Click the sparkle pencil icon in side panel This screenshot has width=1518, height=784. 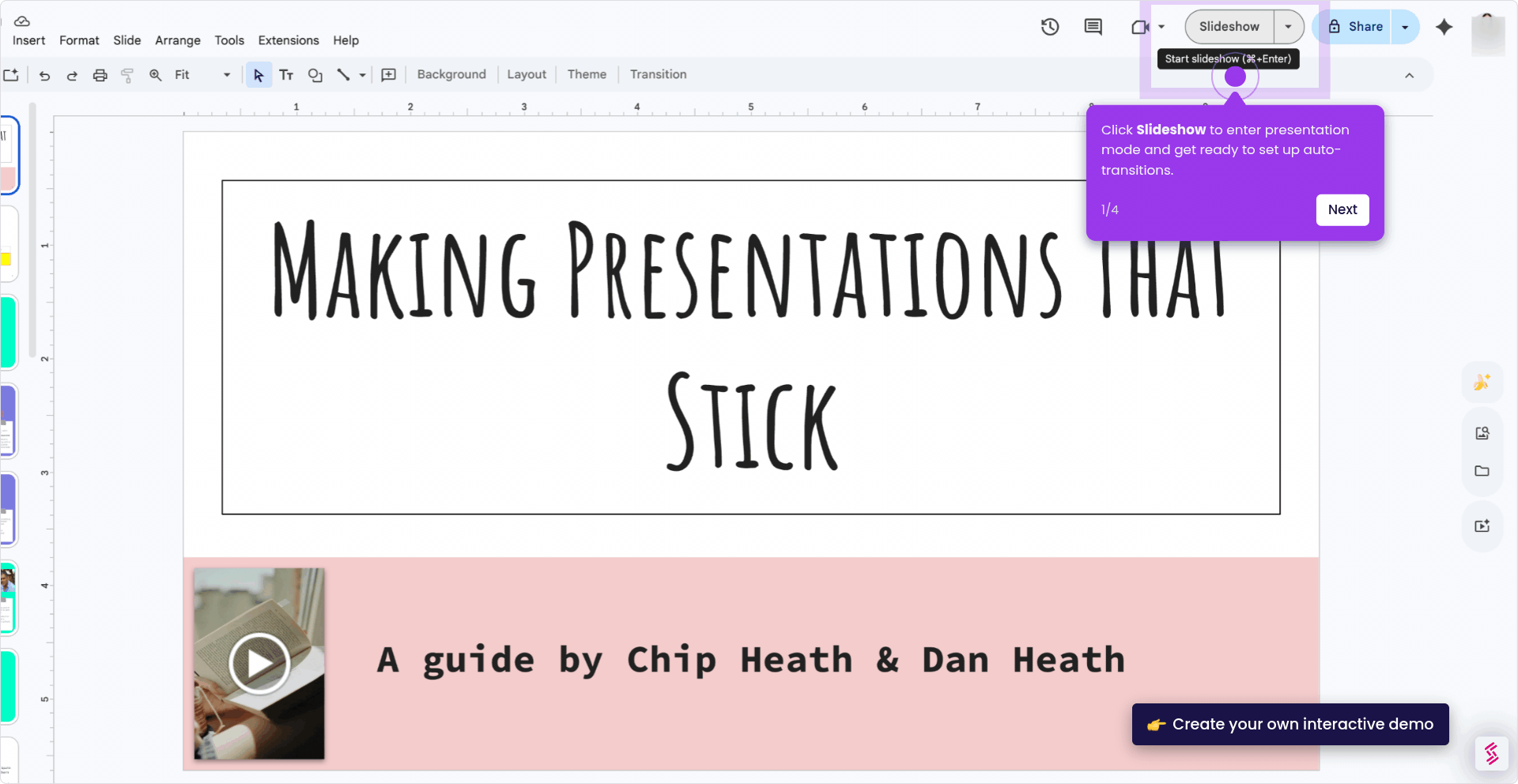coord(1482,383)
